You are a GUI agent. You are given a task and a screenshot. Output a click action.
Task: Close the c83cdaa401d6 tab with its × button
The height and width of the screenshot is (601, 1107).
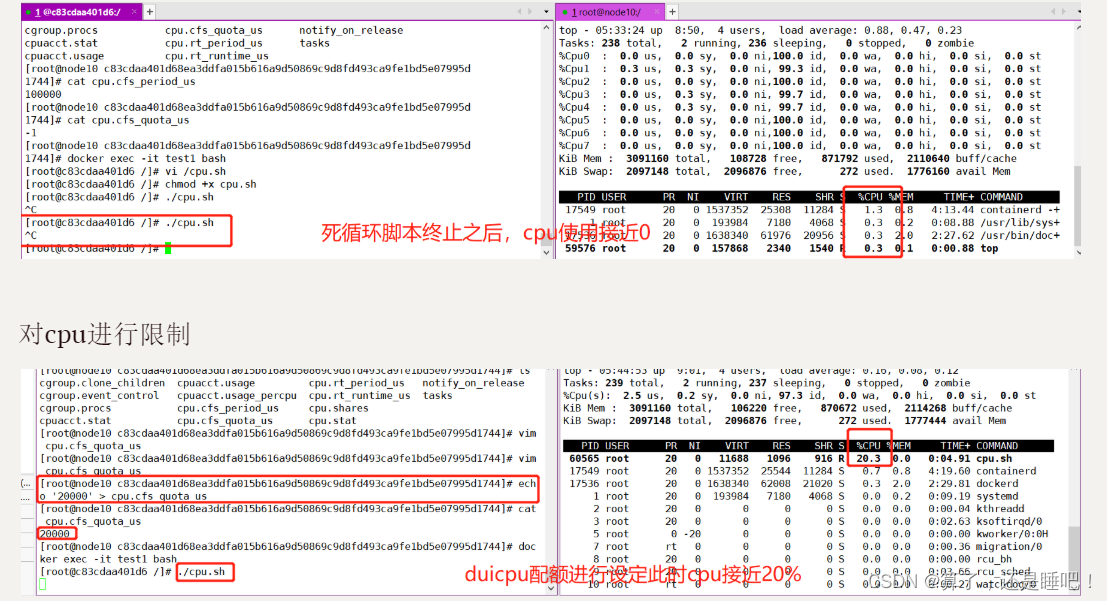coord(132,13)
